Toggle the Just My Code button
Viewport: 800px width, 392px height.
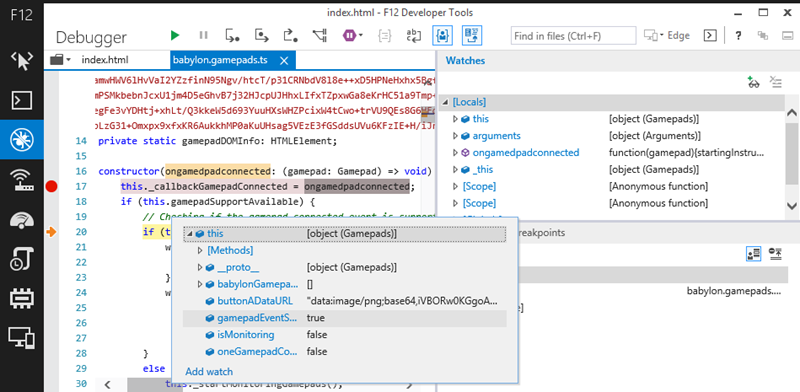tap(443, 35)
